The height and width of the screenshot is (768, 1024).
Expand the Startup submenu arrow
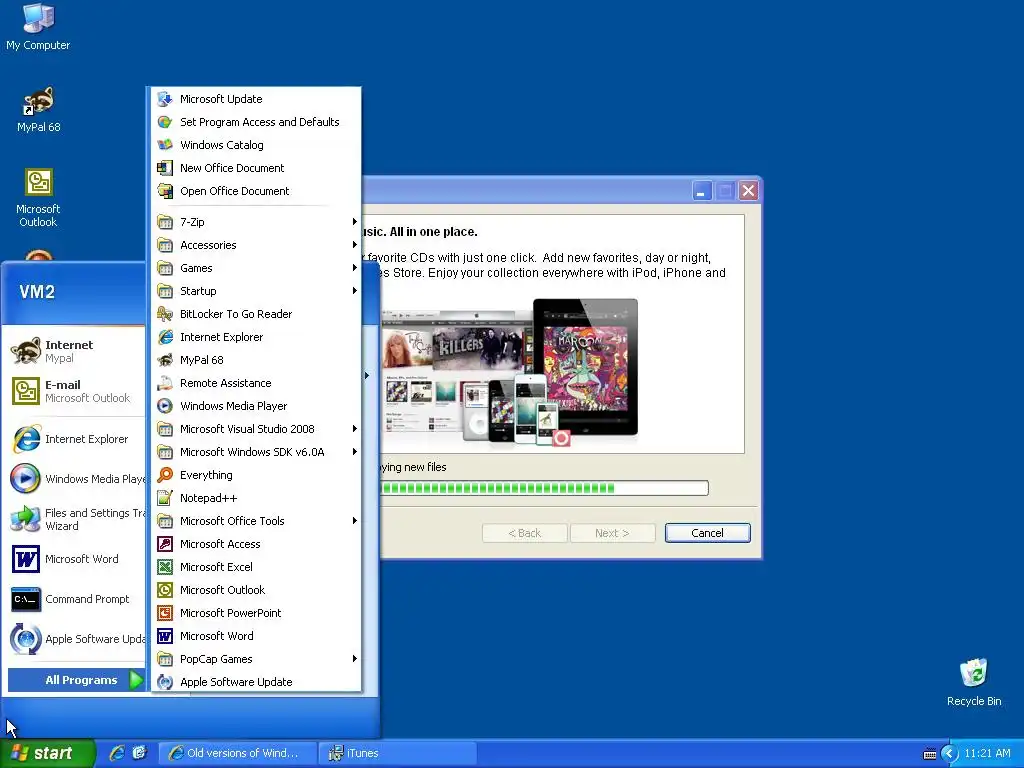coord(355,291)
